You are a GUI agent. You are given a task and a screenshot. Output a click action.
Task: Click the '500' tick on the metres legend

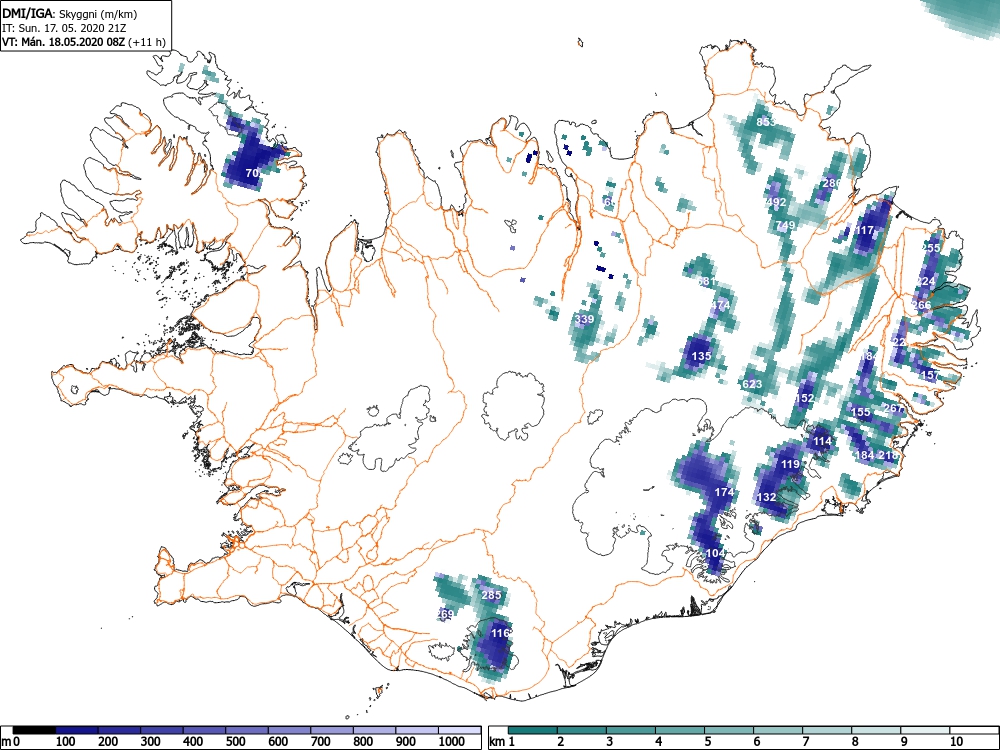[x=236, y=742]
